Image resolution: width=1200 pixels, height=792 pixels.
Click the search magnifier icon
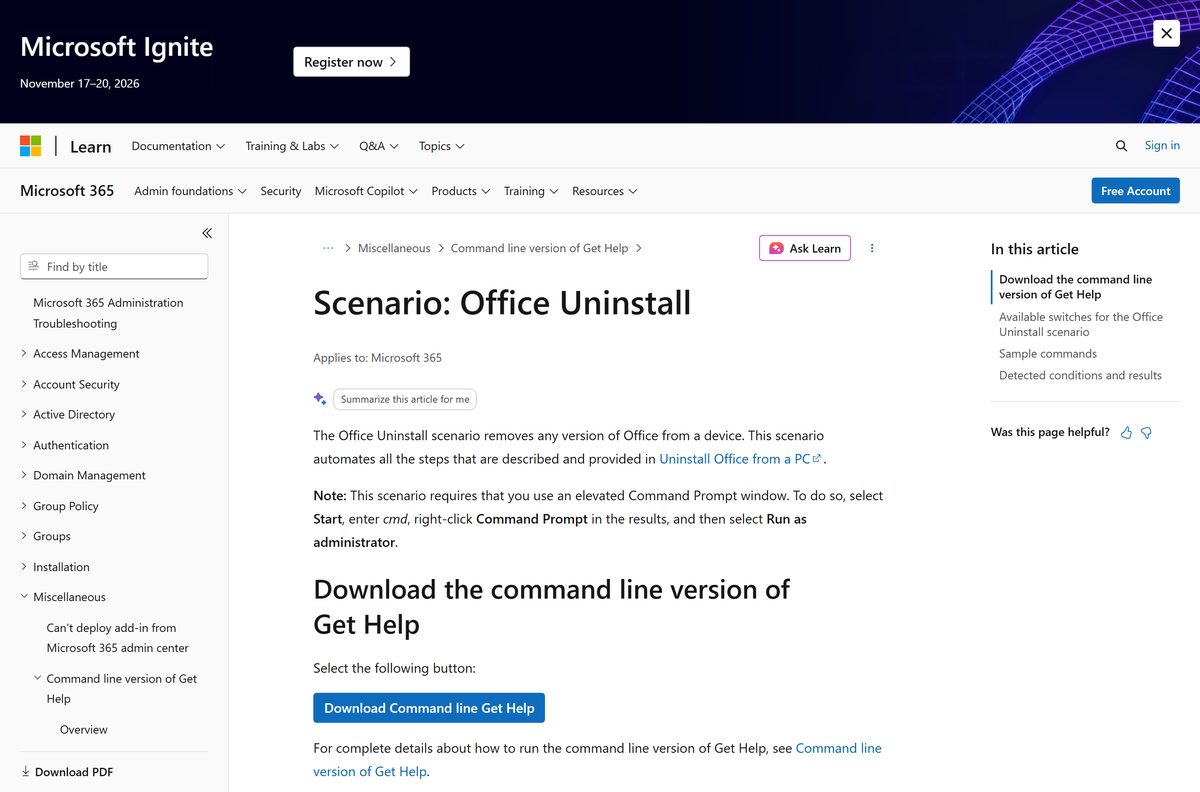(1121, 146)
